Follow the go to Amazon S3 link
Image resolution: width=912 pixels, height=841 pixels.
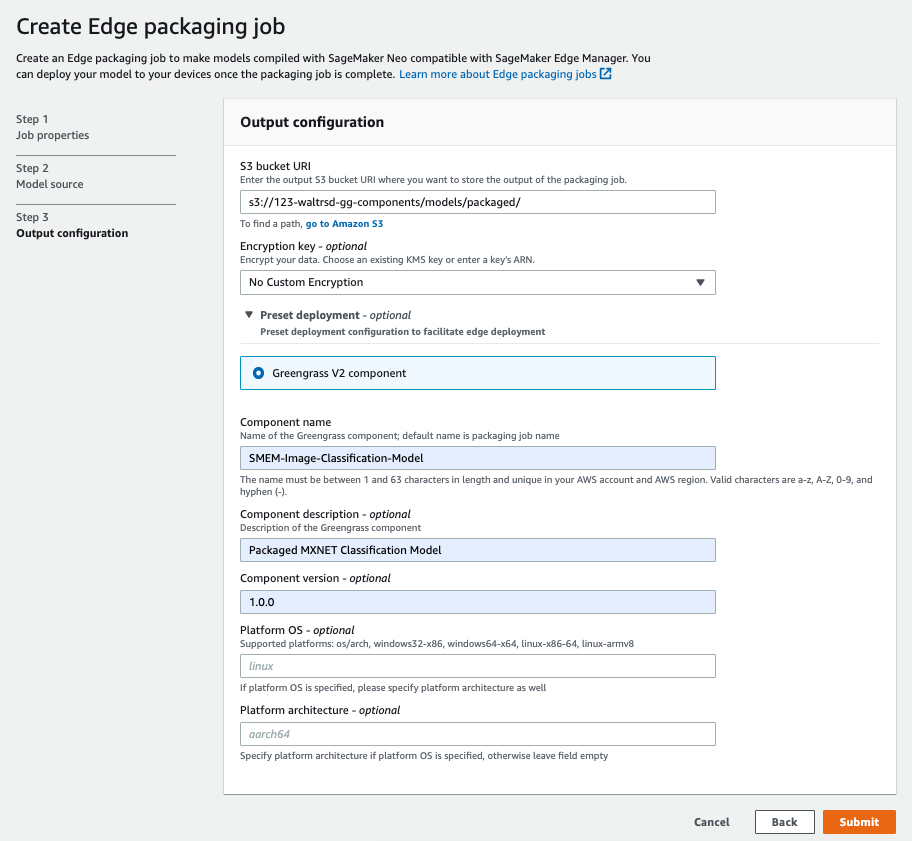point(344,223)
